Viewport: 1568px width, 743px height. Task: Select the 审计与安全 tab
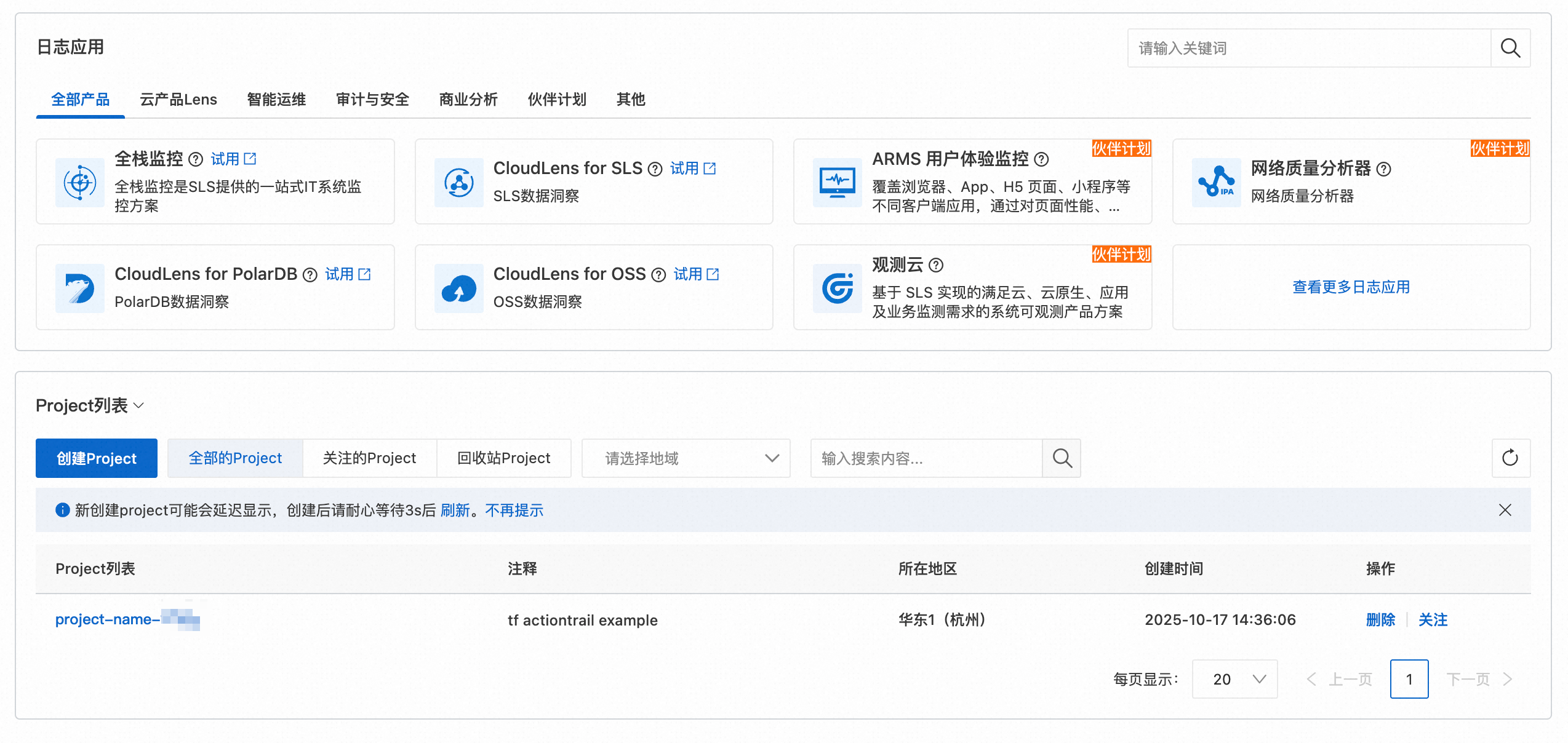pyautogui.click(x=372, y=100)
